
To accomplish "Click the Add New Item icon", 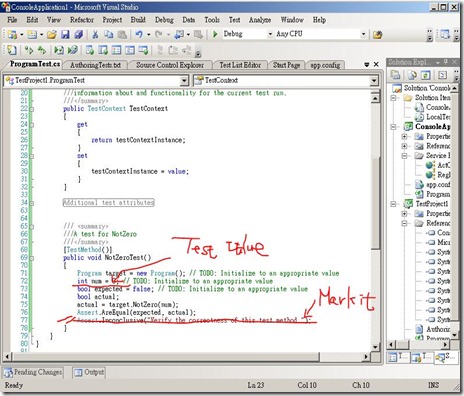I will (x=32, y=34).
